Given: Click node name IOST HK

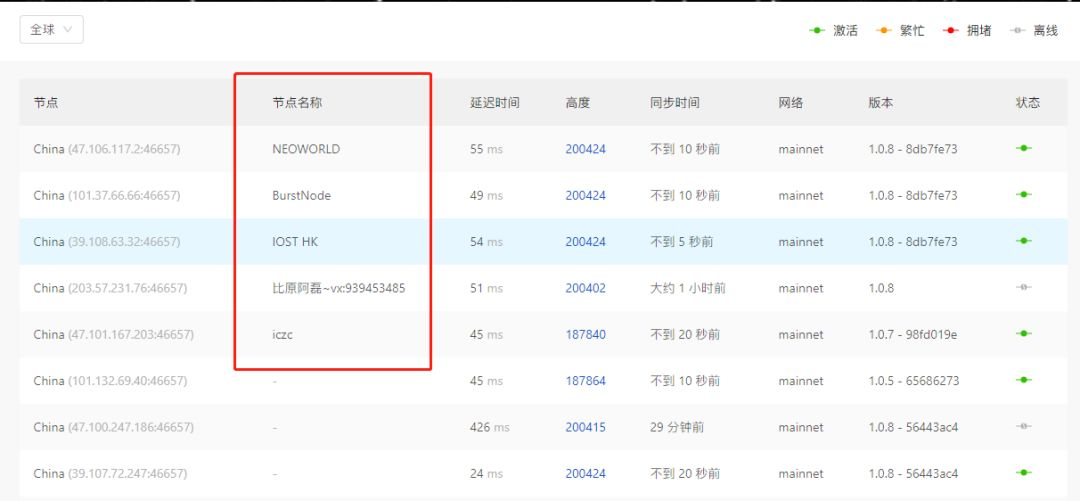Looking at the screenshot, I should pos(295,242).
